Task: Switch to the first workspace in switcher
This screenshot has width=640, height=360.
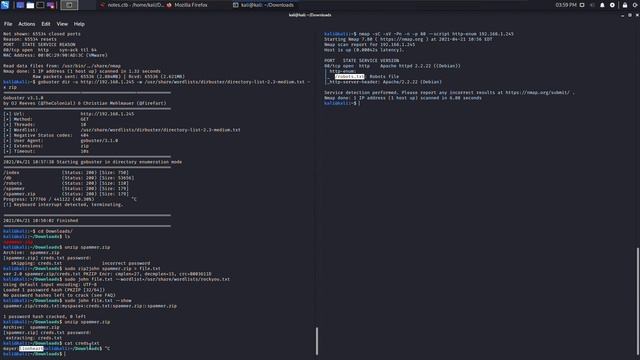Action: coord(69,5)
